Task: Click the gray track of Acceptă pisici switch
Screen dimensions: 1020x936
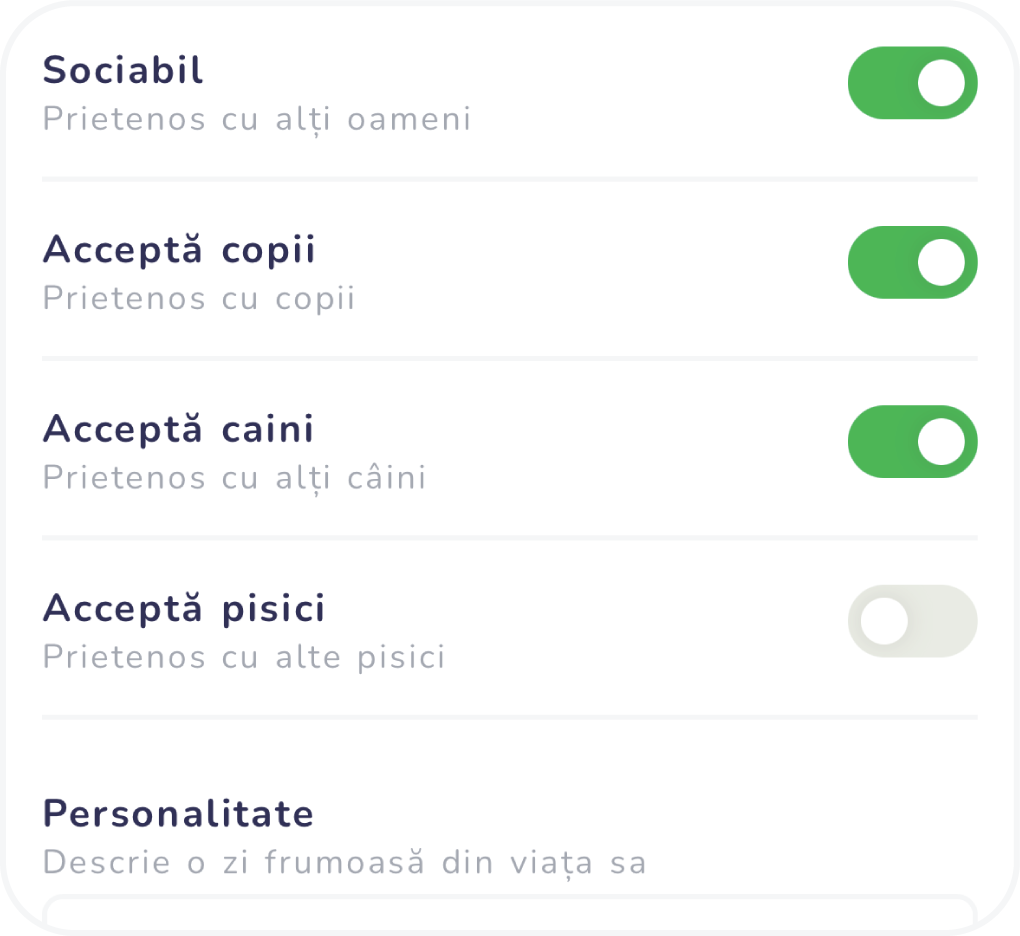Action: (945, 621)
